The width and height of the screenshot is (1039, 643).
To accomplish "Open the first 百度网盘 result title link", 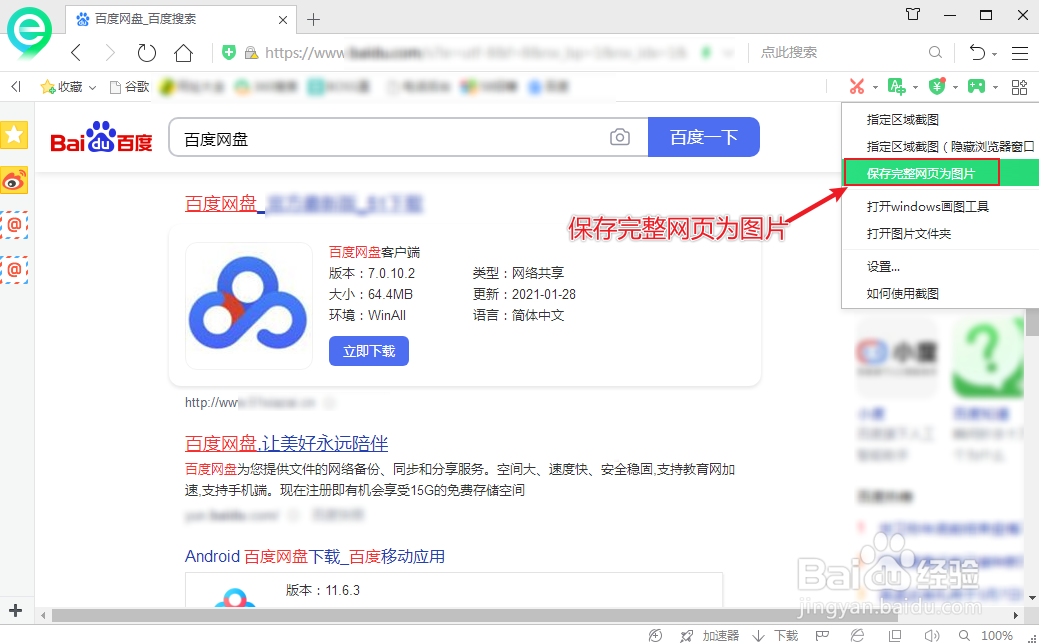I will coord(303,204).
